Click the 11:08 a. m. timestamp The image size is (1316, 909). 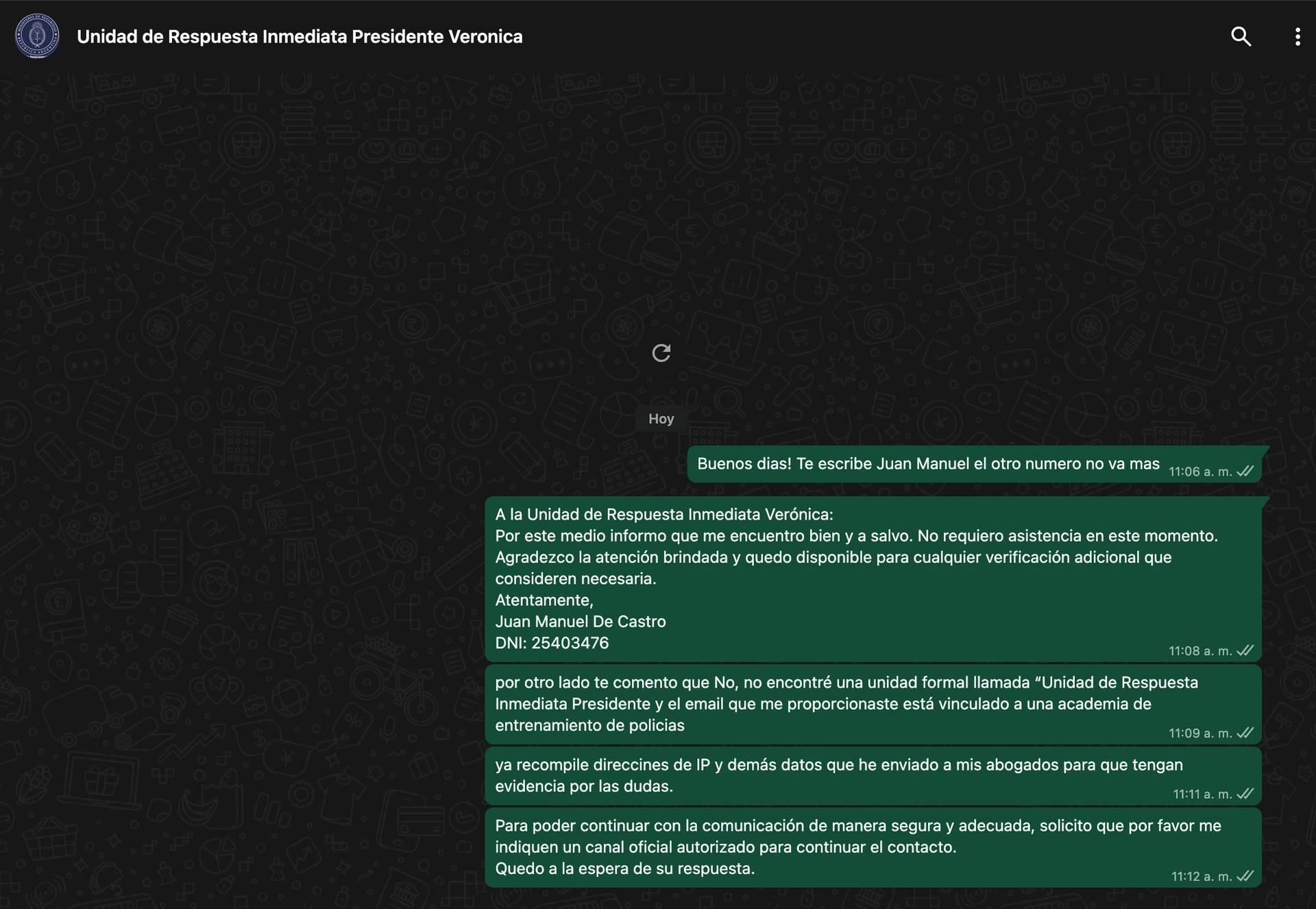click(x=1199, y=651)
